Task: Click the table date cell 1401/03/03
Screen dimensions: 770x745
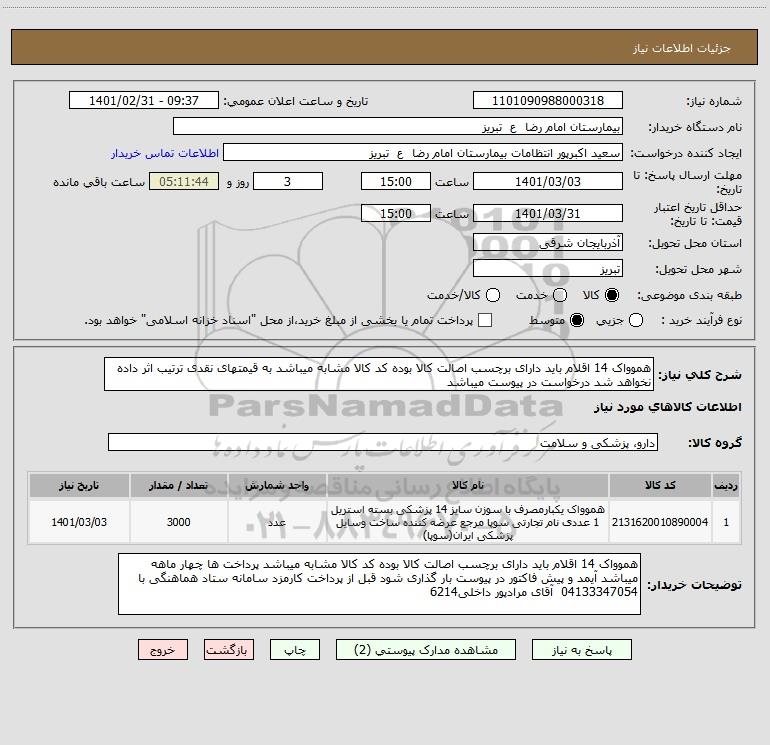Action: point(79,522)
